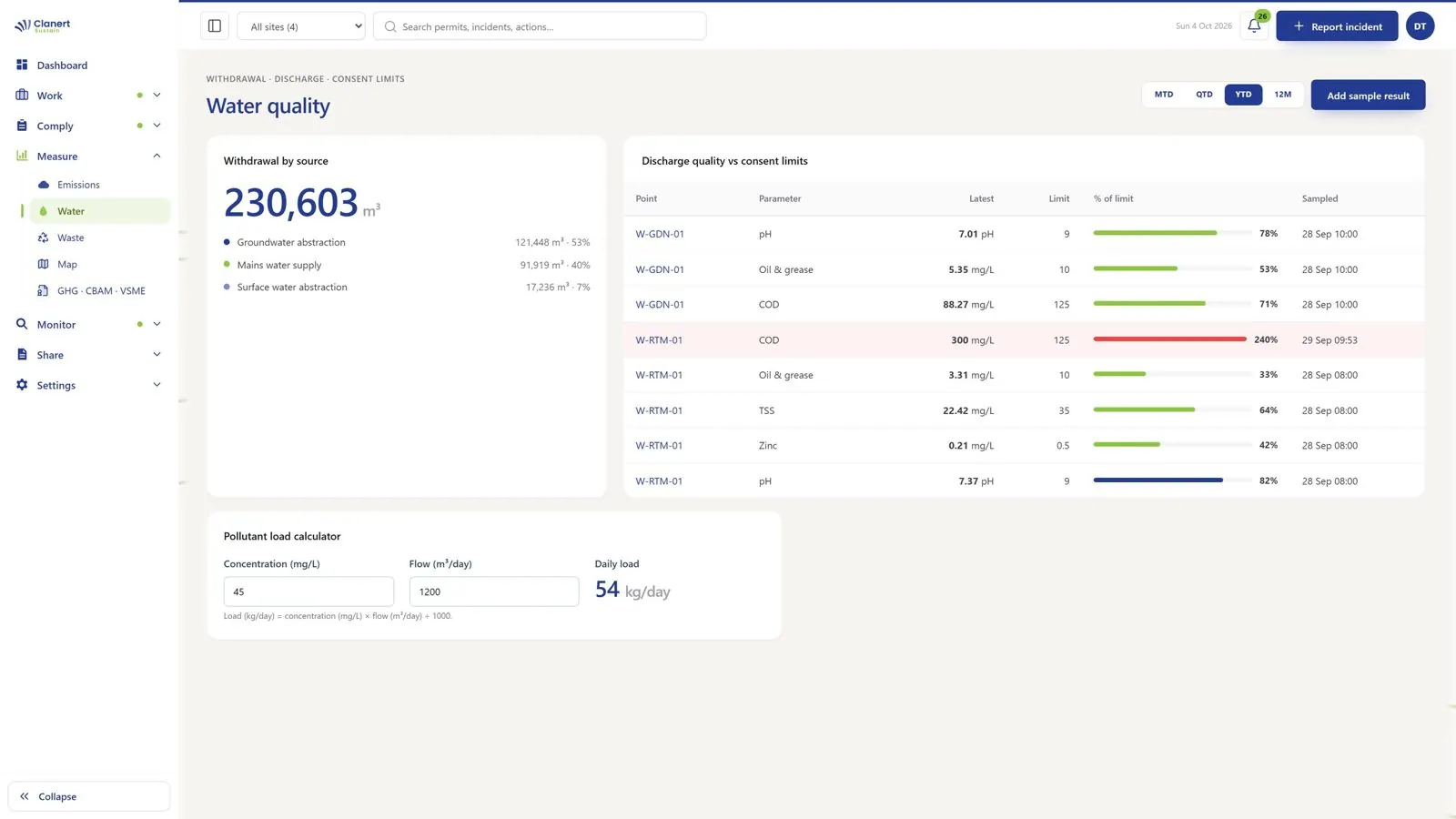
Task: Click the search permits, incidents field
Action: point(540,26)
